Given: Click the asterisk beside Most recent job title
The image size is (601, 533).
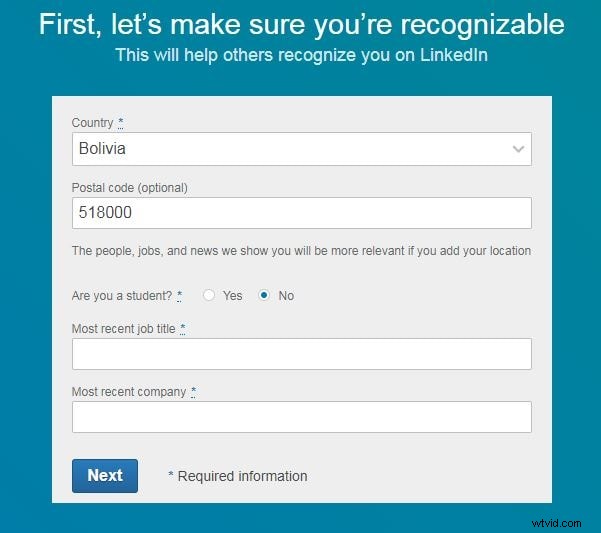Looking at the screenshot, I should coord(182,329).
